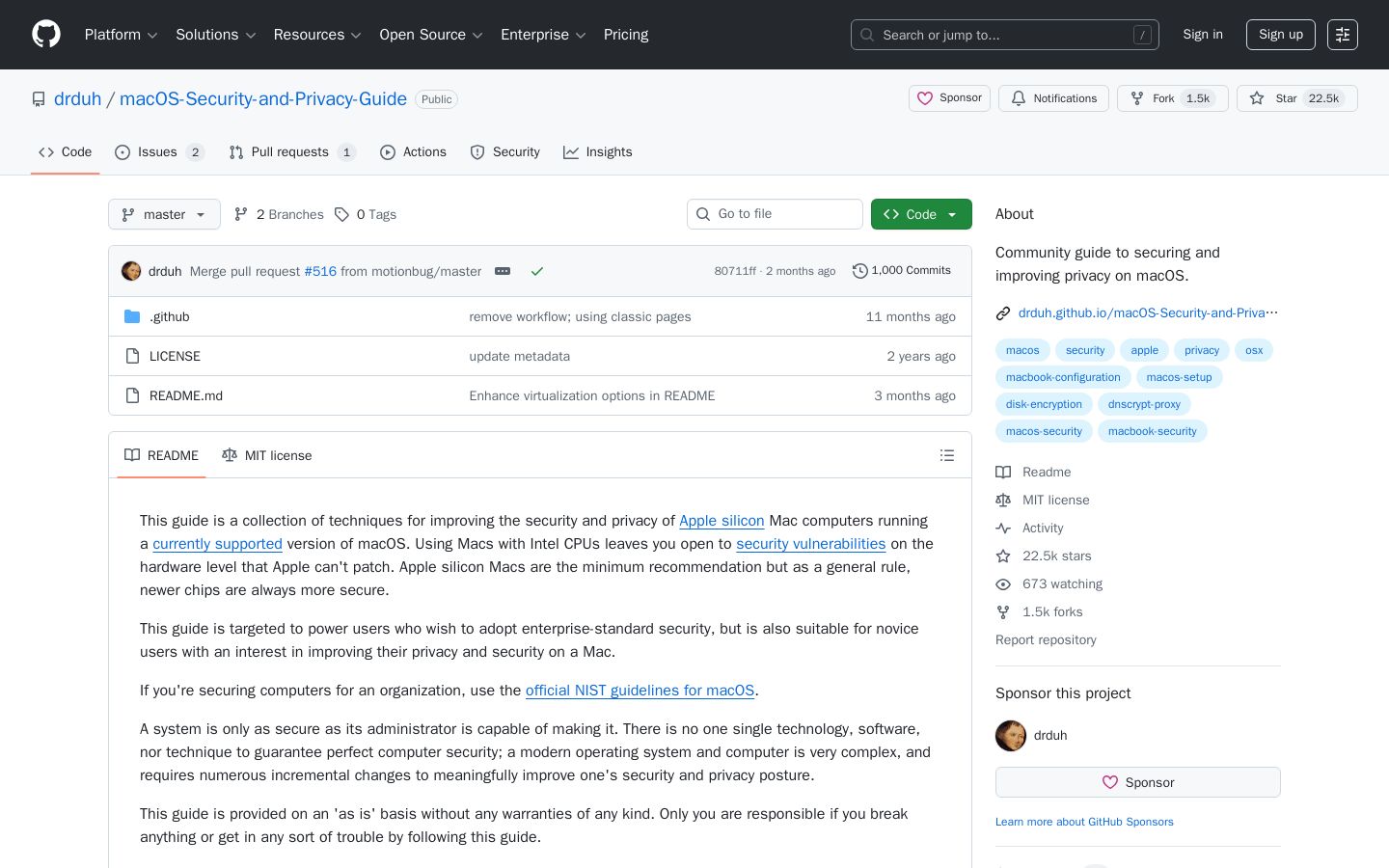Screen dimensions: 1389x868
Task: Select the README tab in file viewer
Action: tap(161, 455)
